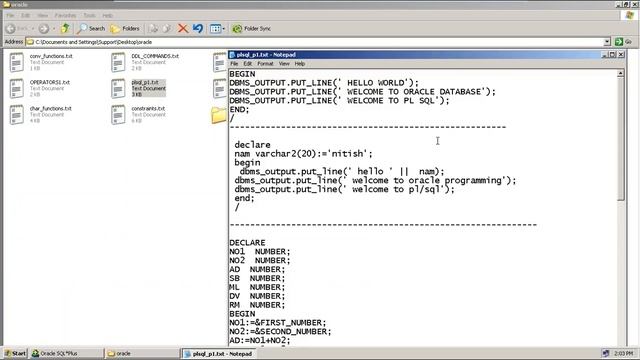Screen dimensions: 640x360
Task: Open Explorer's File menu
Action: point(10,16)
